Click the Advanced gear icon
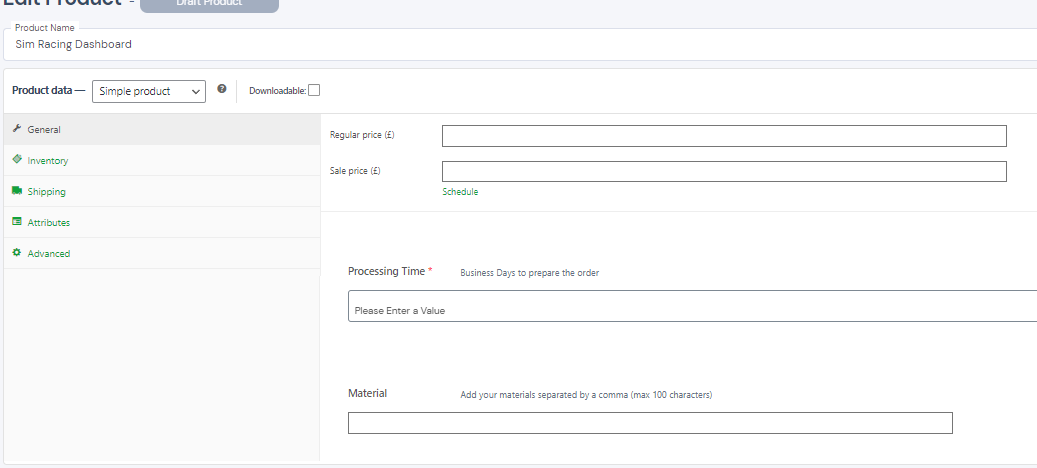The image size is (1037, 468). click(x=17, y=253)
